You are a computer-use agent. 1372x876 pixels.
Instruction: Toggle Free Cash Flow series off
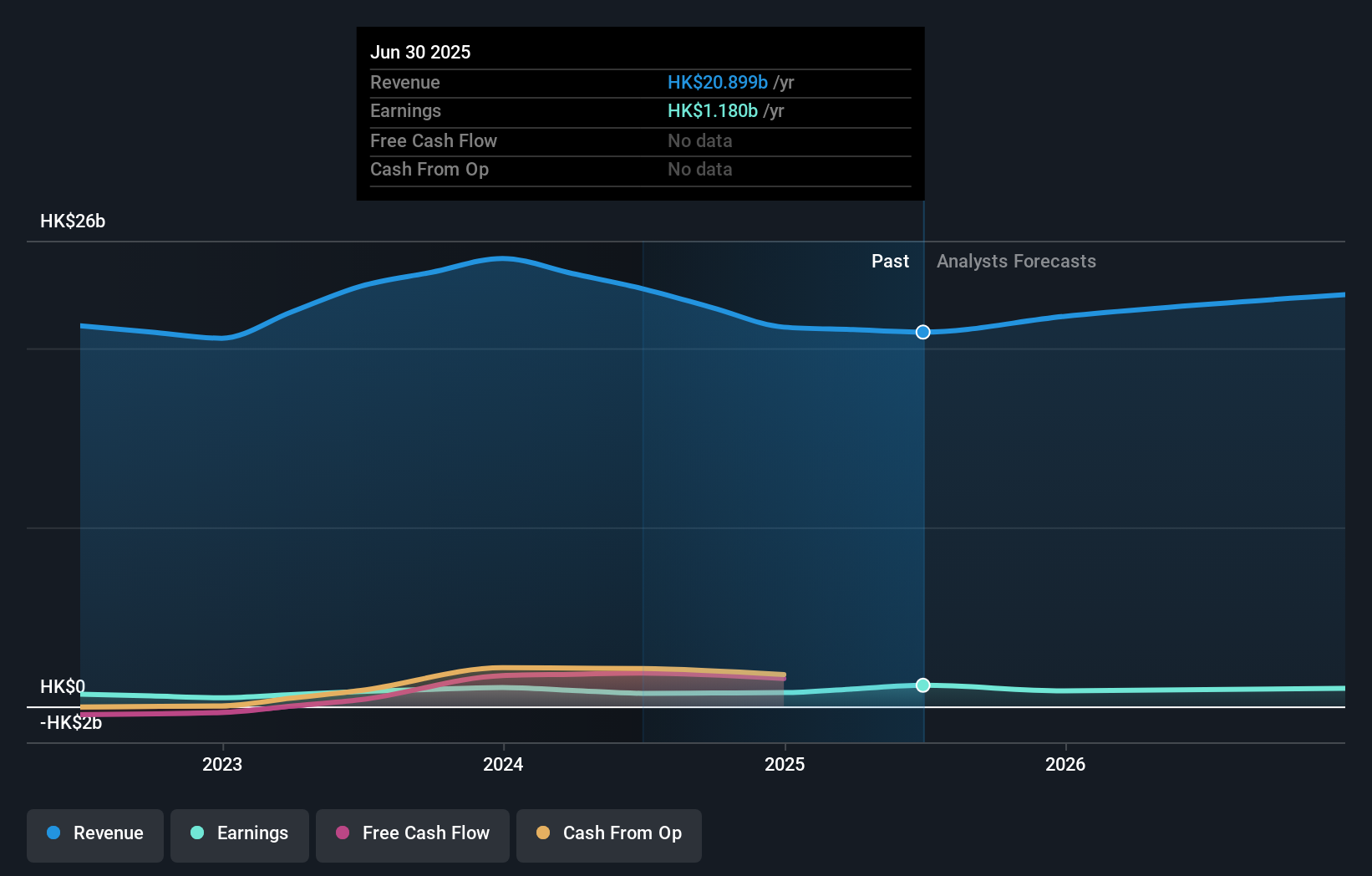[x=412, y=833]
